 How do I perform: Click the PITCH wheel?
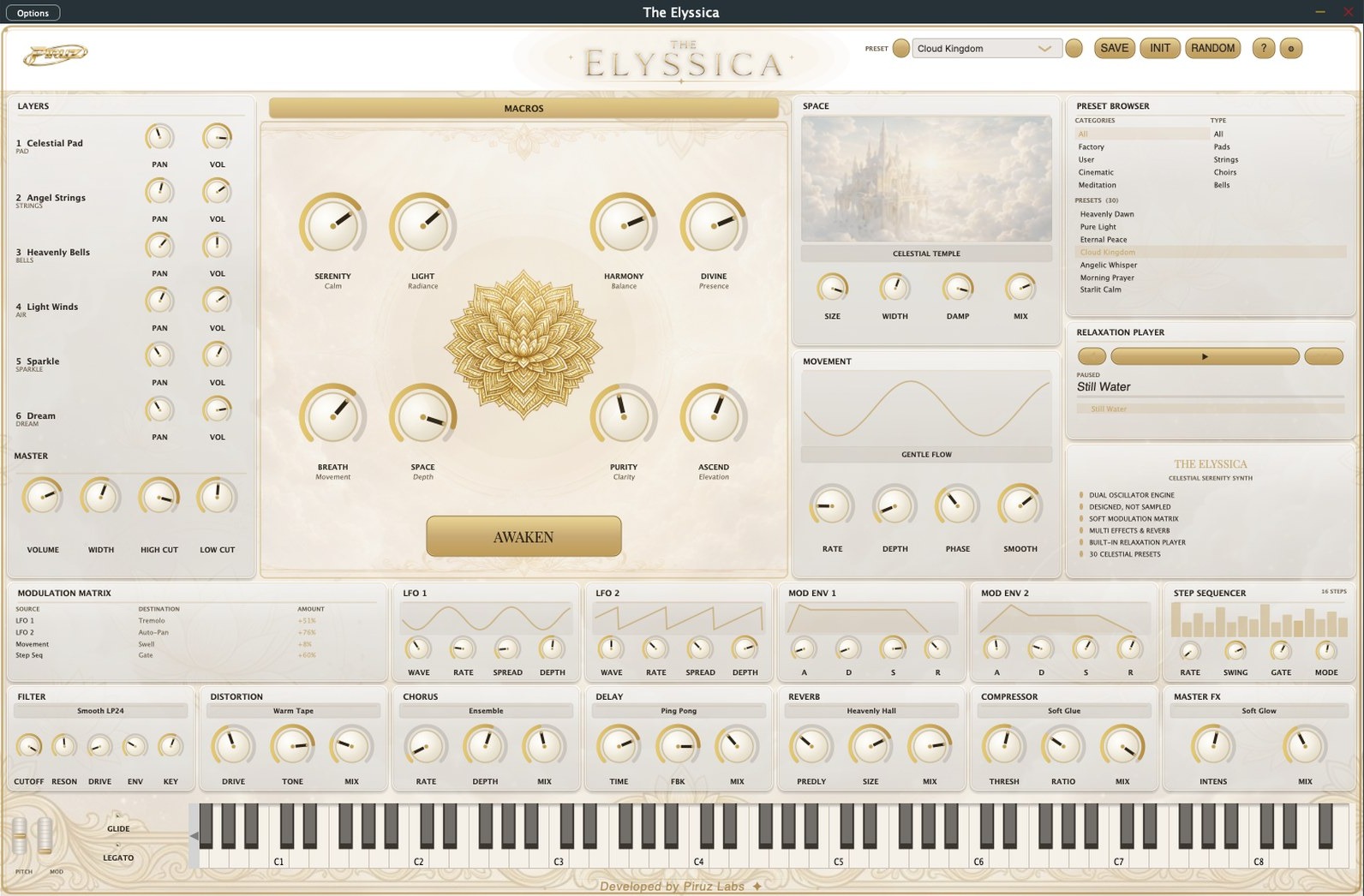click(x=20, y=836)
